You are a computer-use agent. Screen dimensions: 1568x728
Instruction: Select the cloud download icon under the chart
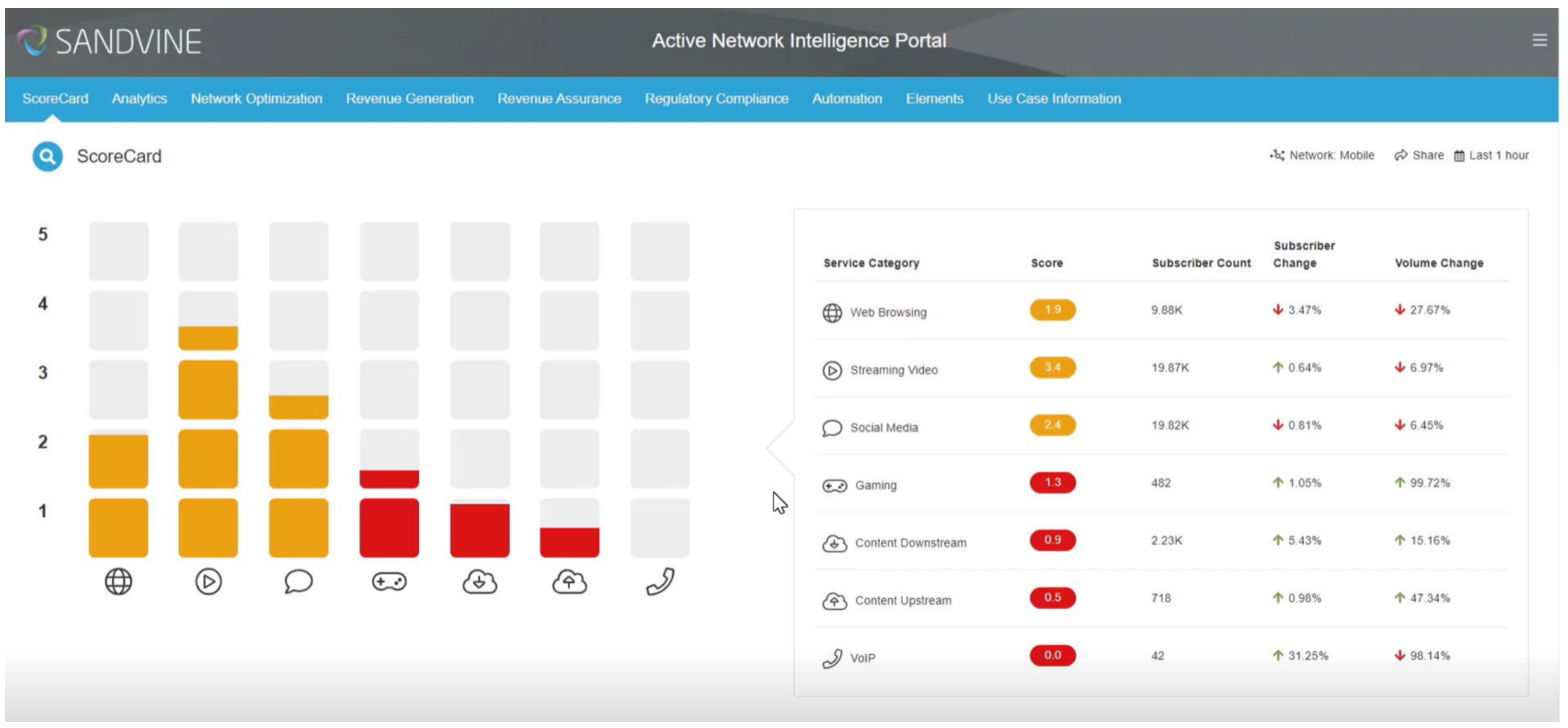click(479, 581)
